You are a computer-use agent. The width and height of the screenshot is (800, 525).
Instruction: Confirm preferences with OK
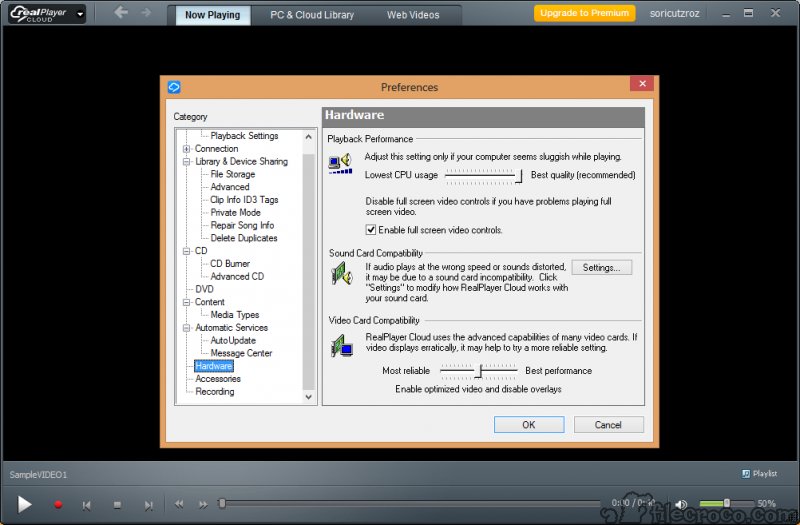(529, 424)
